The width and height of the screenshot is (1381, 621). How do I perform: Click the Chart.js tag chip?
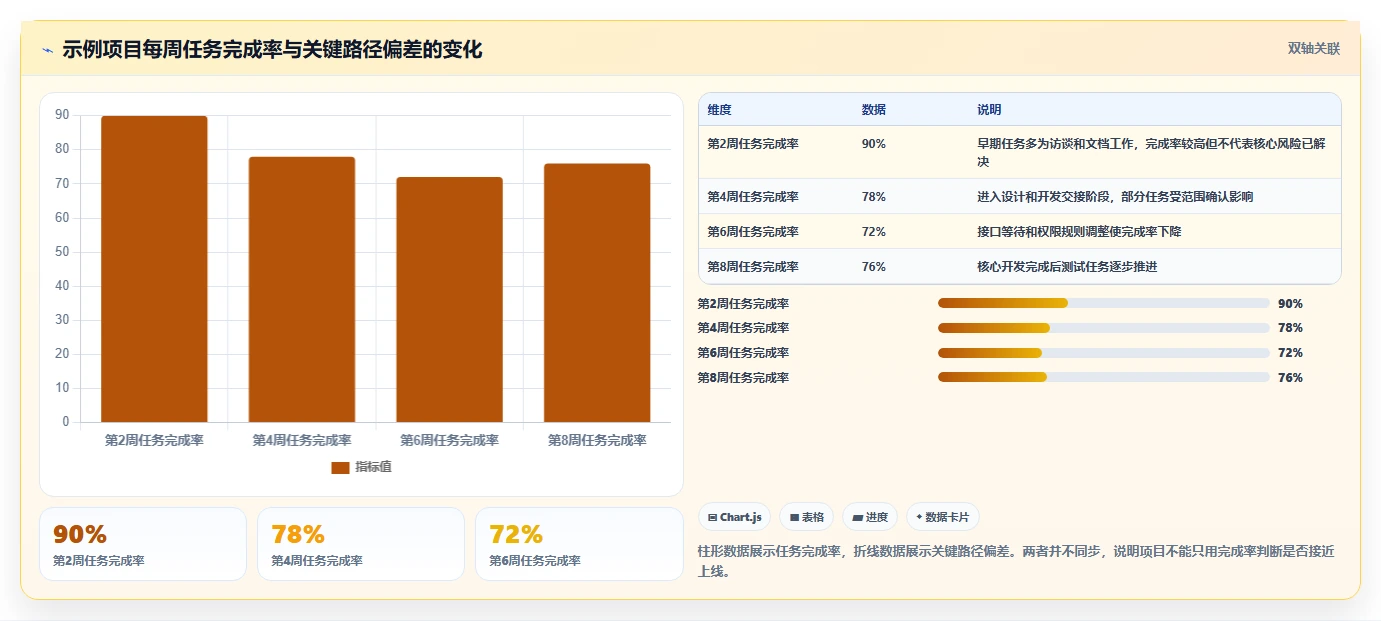[x=734, y=517]
